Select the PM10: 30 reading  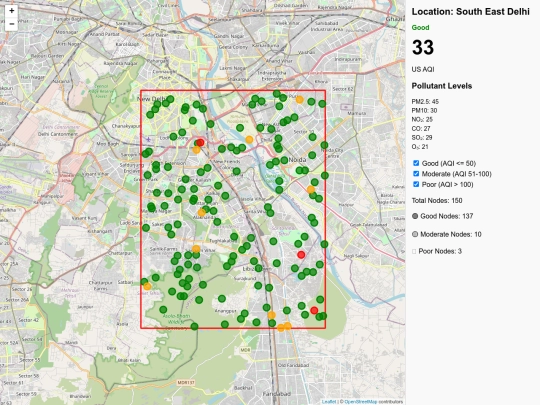tap(424, 111)
